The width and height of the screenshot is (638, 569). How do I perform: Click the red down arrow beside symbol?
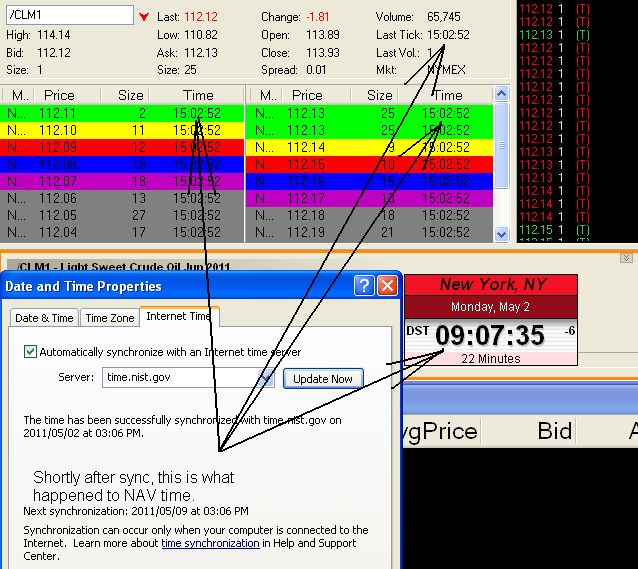pos(144,17)
